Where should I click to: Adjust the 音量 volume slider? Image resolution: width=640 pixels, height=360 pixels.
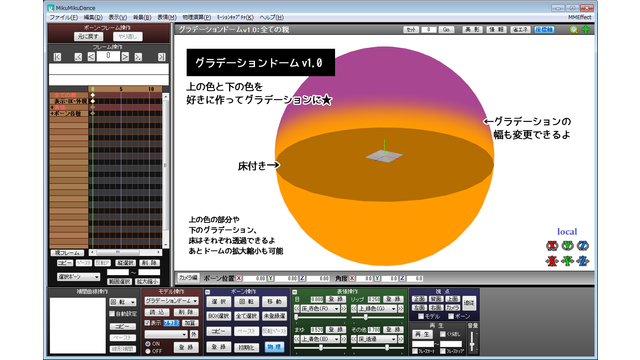(x=472, y=342)
